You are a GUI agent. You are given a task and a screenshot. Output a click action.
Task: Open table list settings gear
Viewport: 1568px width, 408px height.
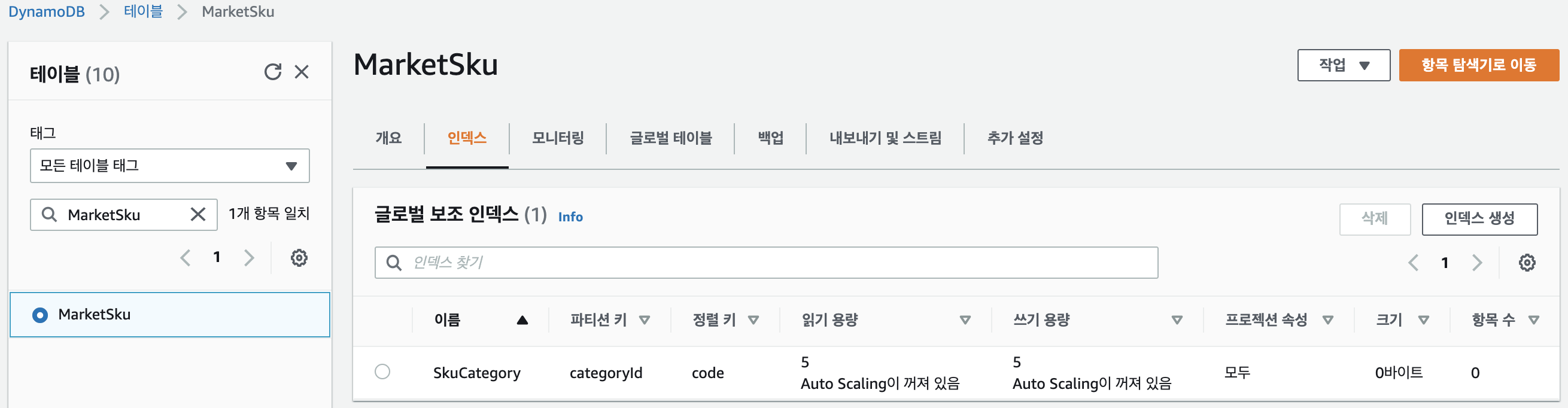point(299,258)
